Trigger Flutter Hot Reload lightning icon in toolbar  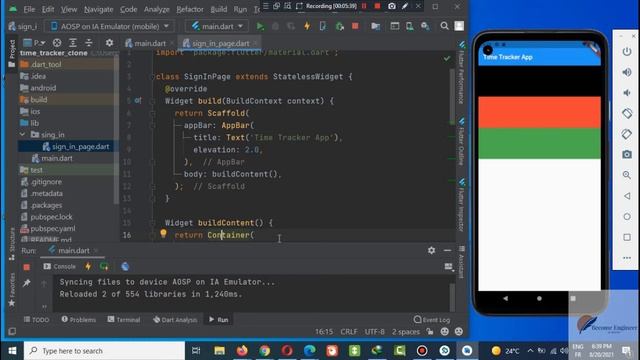point(307,27)
